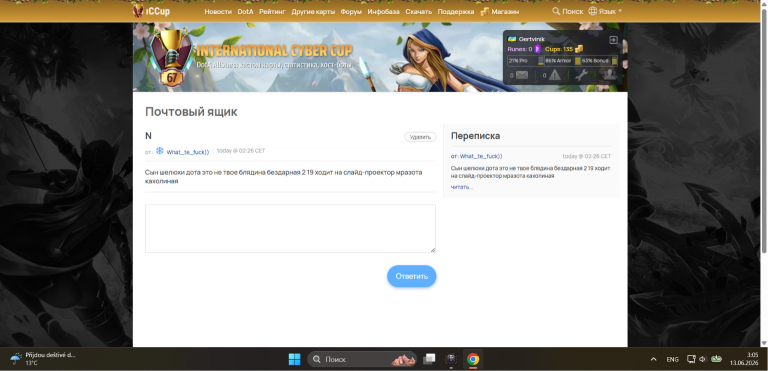Click the snowflake icon beside the sender
The image size is (768, 371).
click(x=160, y=151)
